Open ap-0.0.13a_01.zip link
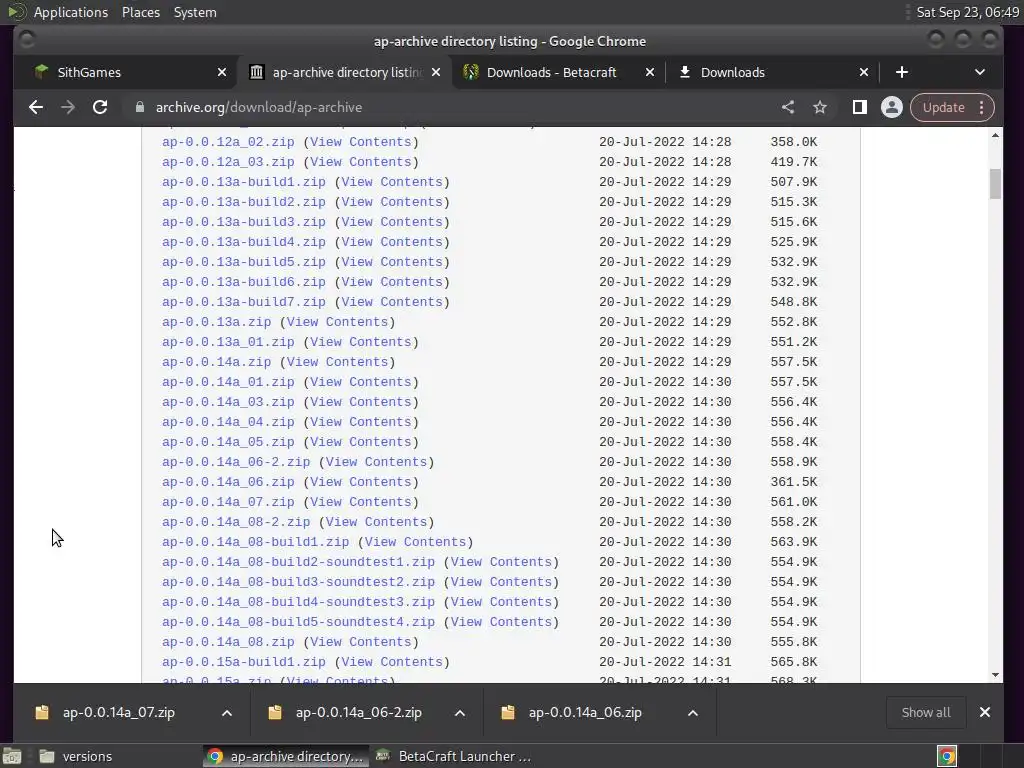The width and height of the screenshot is (1024, 768). click(x=228, y=342)
